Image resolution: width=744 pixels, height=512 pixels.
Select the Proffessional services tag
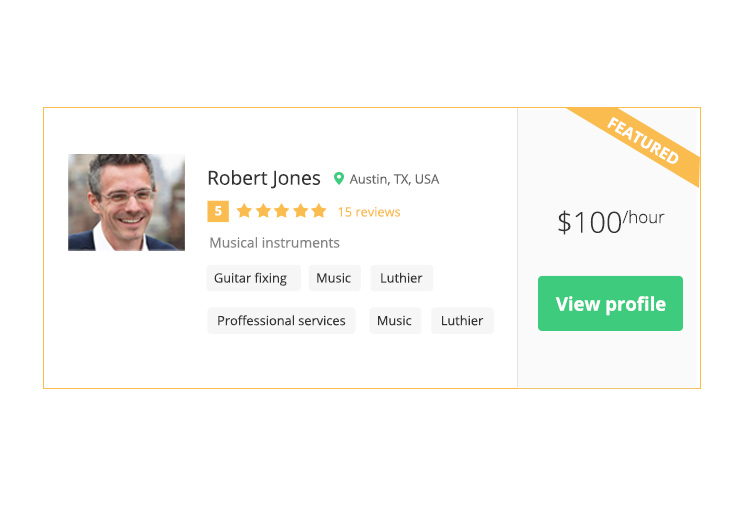pyautogui.click(x=281, y=321)
